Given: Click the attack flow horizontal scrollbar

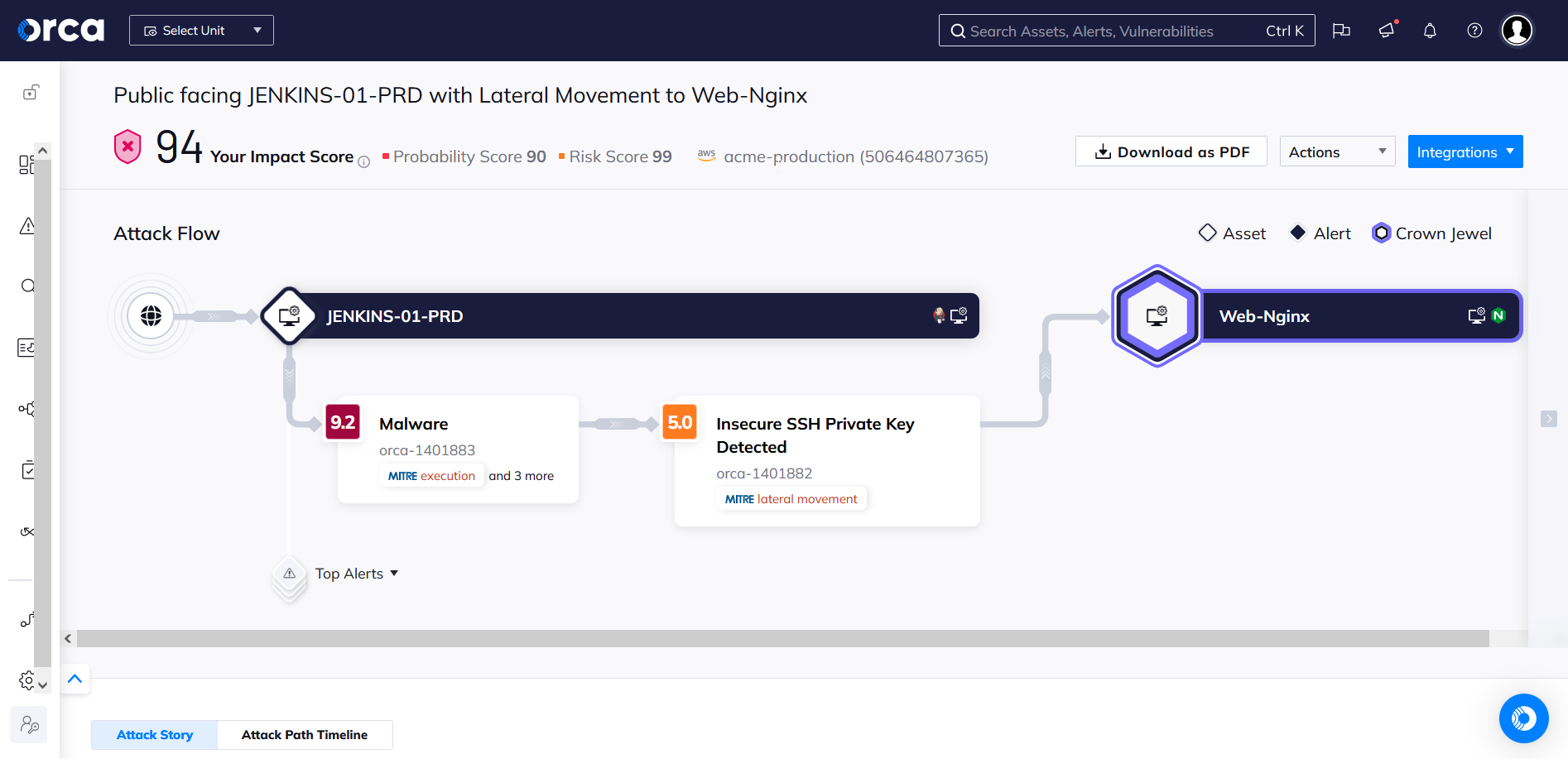Looking at the screenshot, I should point(782,638).
